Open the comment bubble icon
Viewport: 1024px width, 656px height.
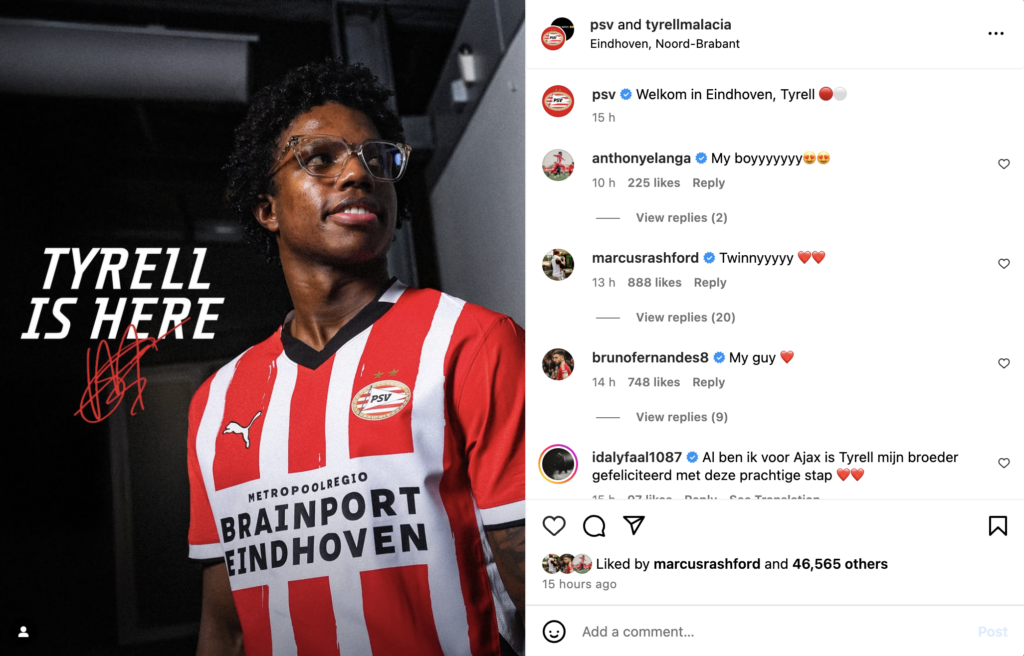(594, 526)
